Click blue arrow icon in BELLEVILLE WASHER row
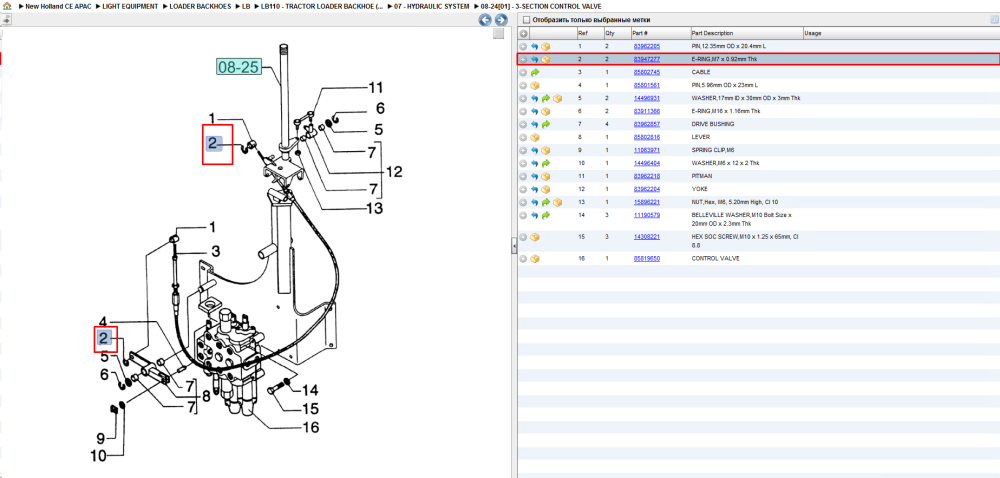This screenshot has width=1000, height=478. [x=534, y=215]
